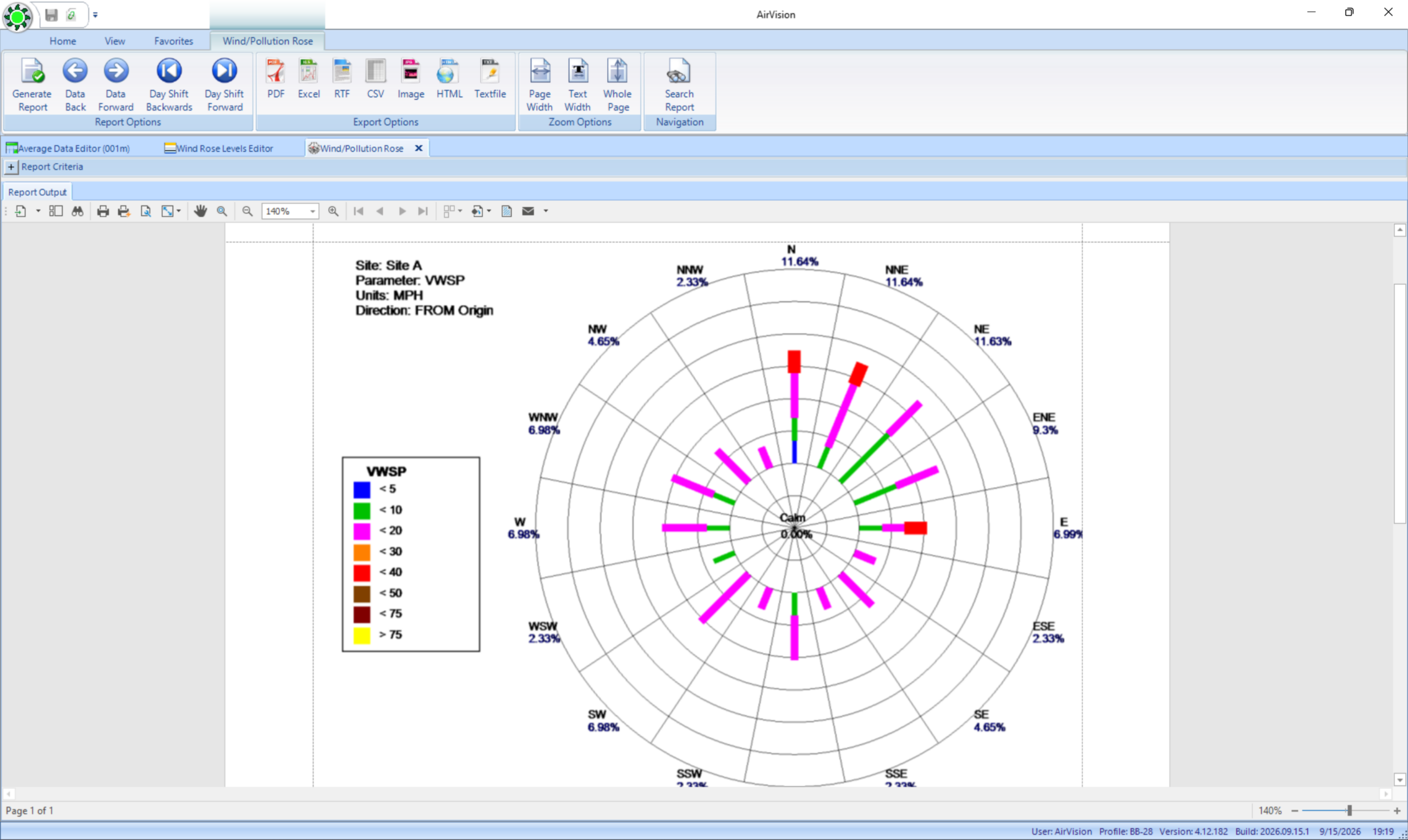Click the AirVision application logo
1408x840 pixels.
pos(17,17)
